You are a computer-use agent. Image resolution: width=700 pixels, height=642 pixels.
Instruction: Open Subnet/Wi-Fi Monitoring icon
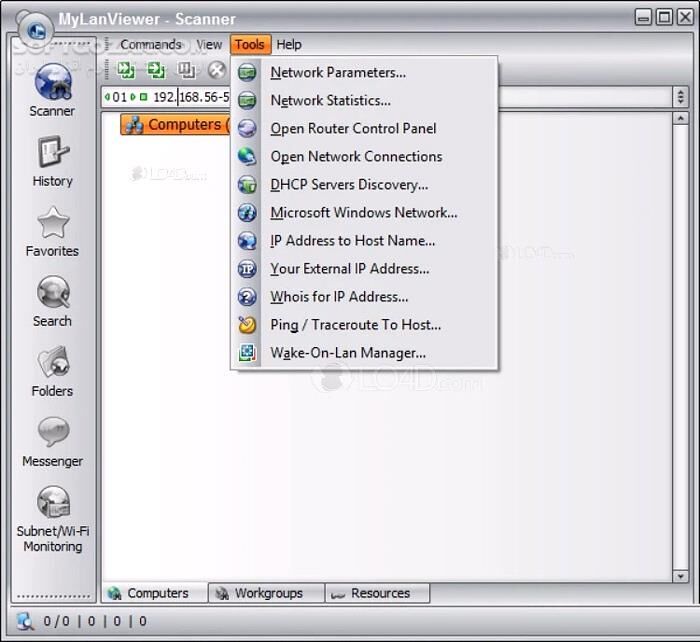[53, 501]
